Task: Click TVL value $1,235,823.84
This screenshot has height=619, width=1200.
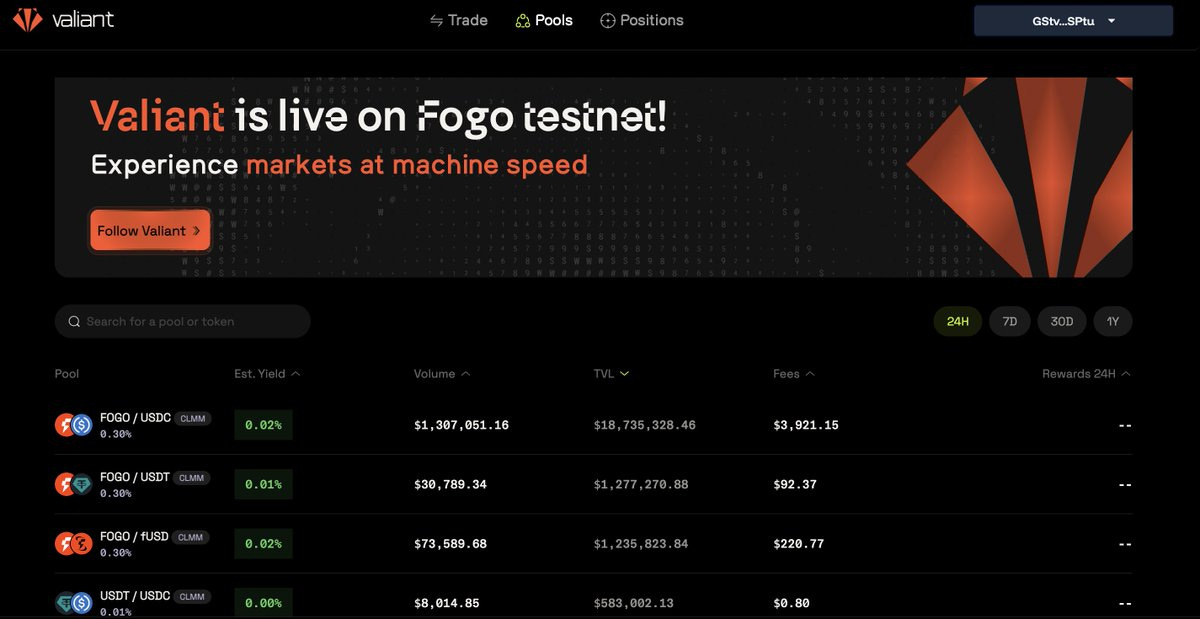Action: coord(641,544)
